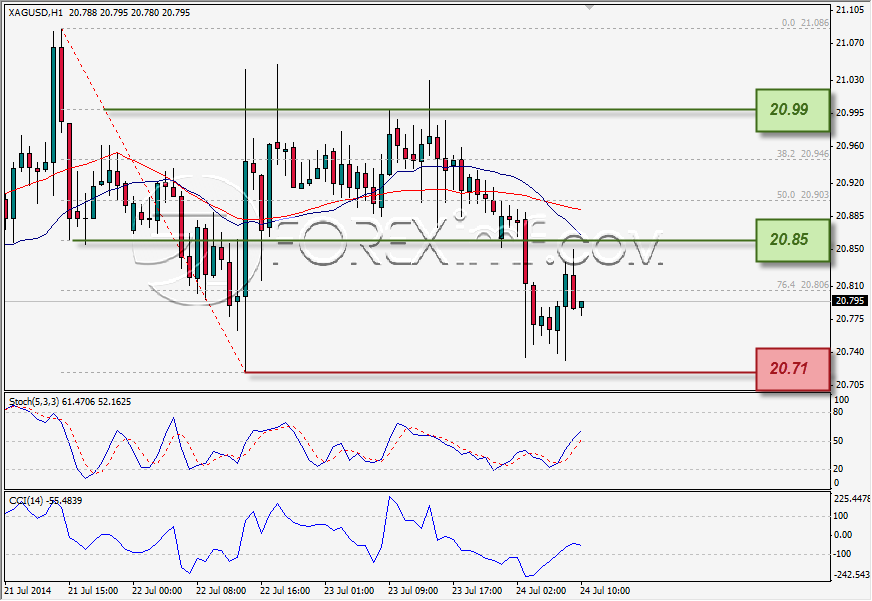Click the 21 Jul 15:00 time label
The image size is (872, 601).
(93, 590)
